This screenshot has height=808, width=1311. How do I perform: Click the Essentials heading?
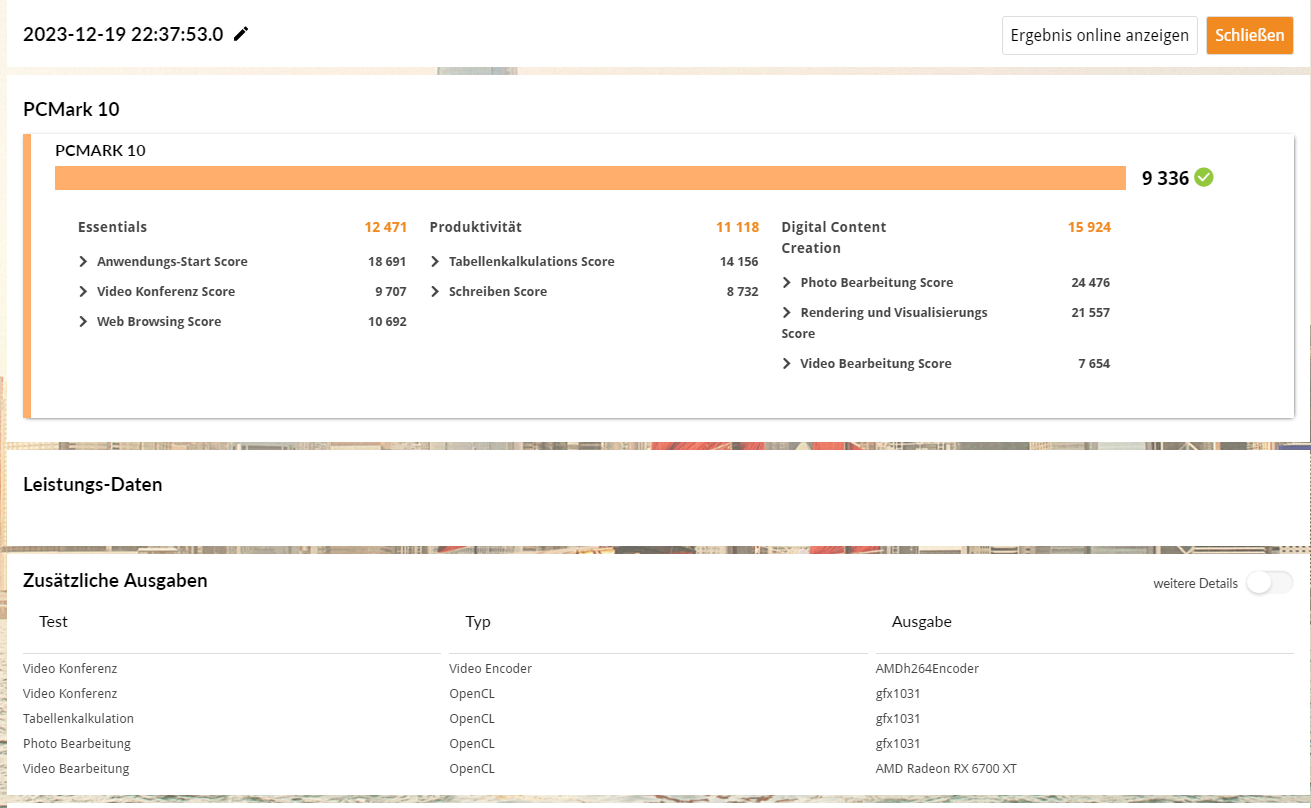tap(112, 227)
